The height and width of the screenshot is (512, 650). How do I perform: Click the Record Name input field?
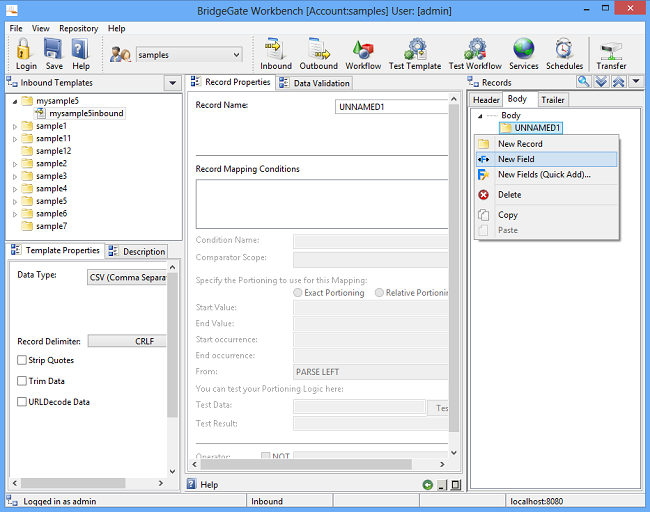[x=392, y=107]
